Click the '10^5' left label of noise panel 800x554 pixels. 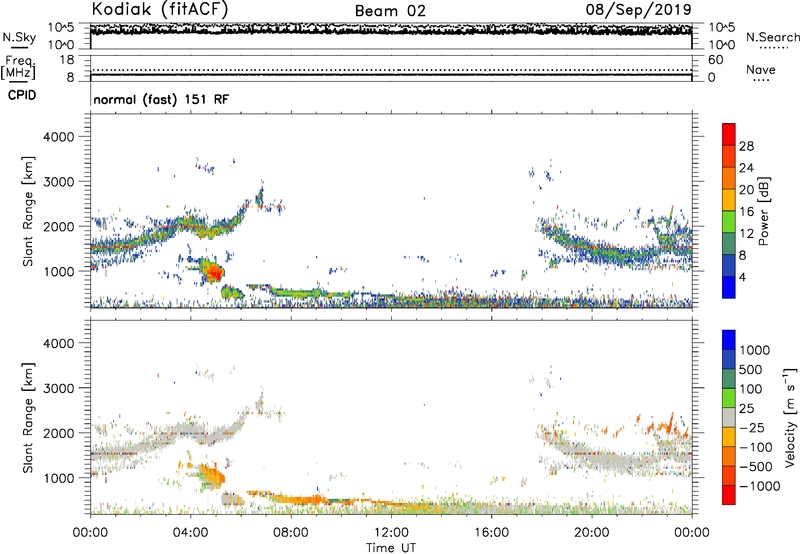coord(61,27)
